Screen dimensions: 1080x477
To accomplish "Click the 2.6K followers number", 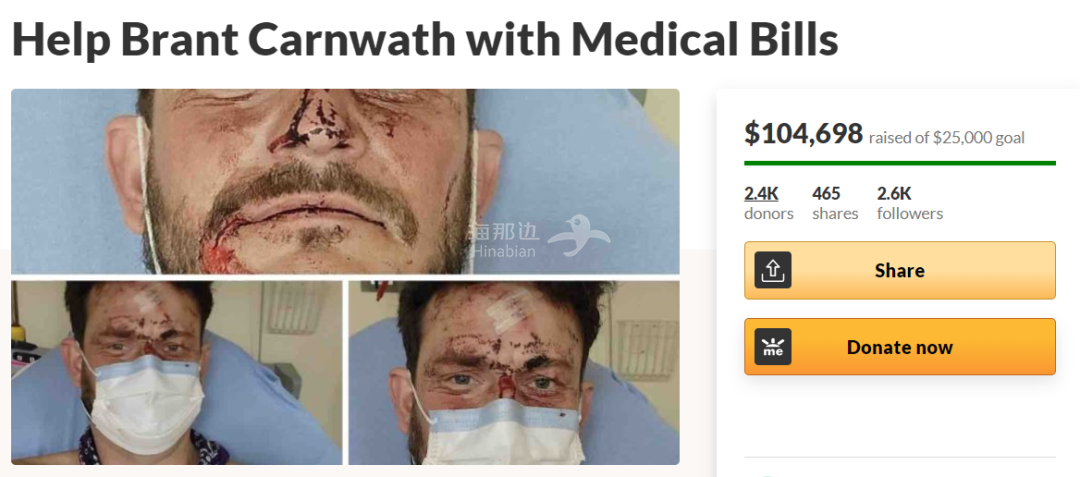I will click(894, 193).
